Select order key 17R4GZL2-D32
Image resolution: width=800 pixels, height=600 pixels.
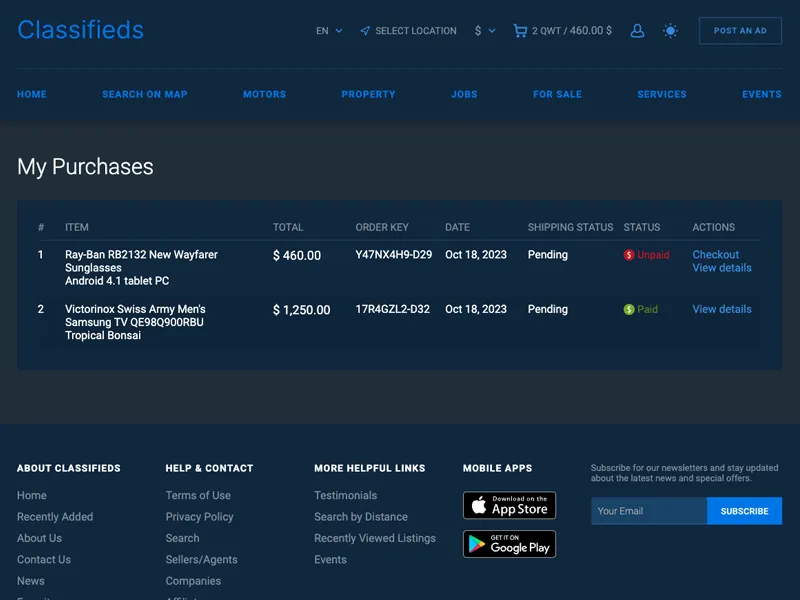pyautogui.click(x=392, y=309)
